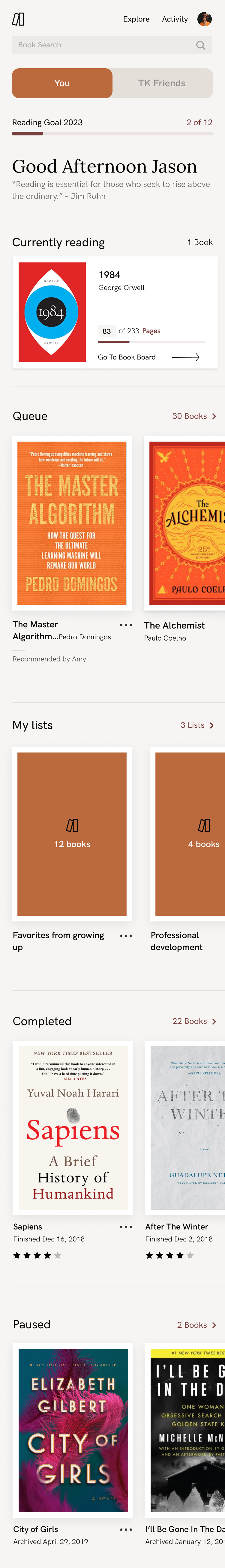Screen dimensions: 225x1568
Task: Switch to the You tab
Action: click(62, 83)
